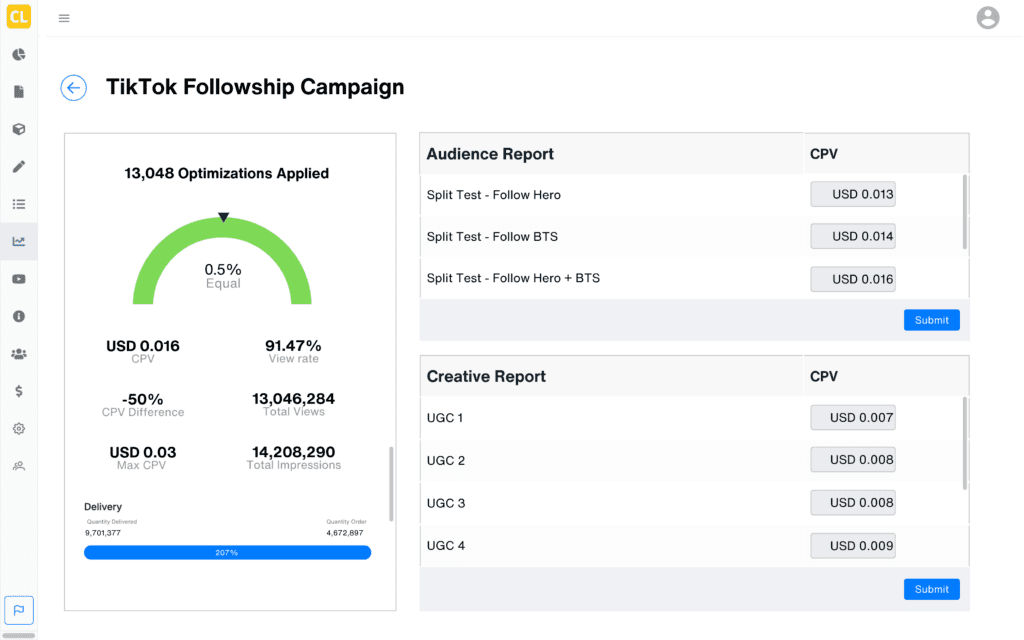Click the '14,208,290' total impressions value
The height and width of the screenshot is (640, 1024).
(x=293, y=452)
